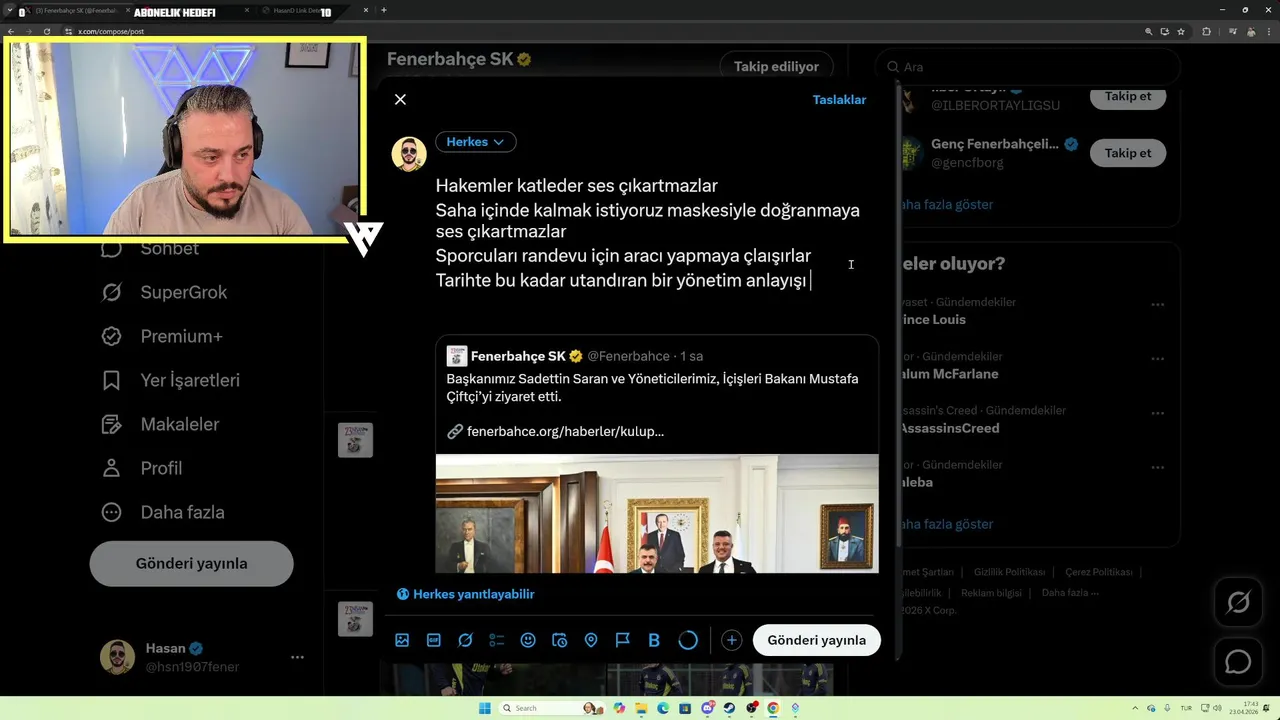Viewport: 1280px width, 720px height.
Task: Open the floating Grok button
Action: tap(1238, 602)
